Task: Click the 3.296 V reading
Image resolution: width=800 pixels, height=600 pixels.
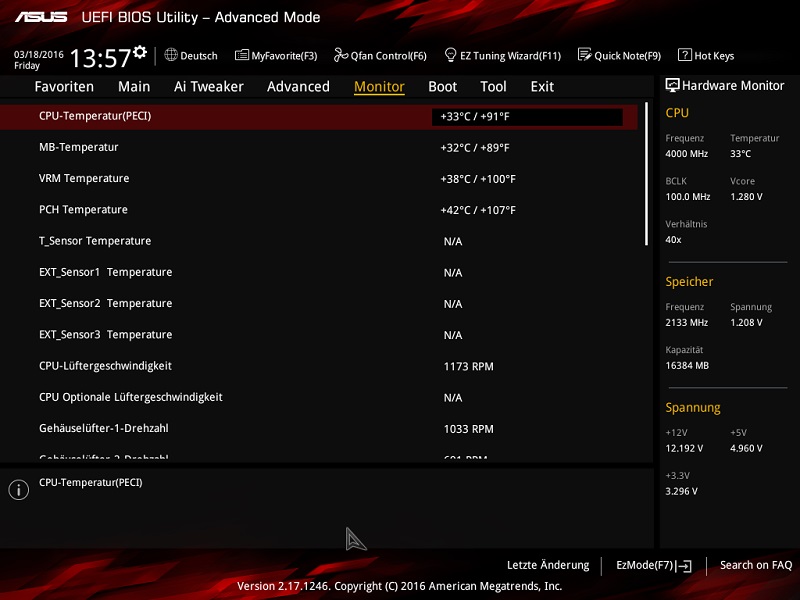Action: pyautogui.click(x=682, y=491)
